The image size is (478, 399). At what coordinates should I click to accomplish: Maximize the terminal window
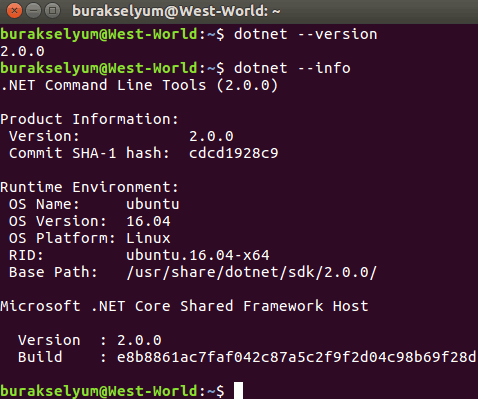click(52, 11)
